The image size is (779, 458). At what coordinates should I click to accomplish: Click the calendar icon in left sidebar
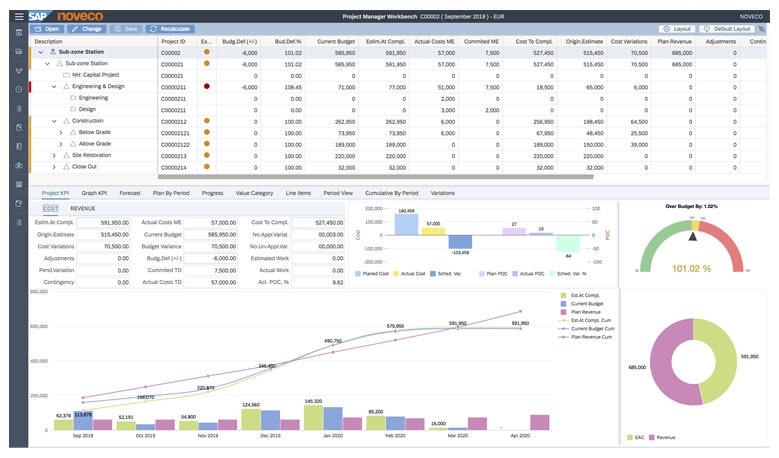(19, 33)
